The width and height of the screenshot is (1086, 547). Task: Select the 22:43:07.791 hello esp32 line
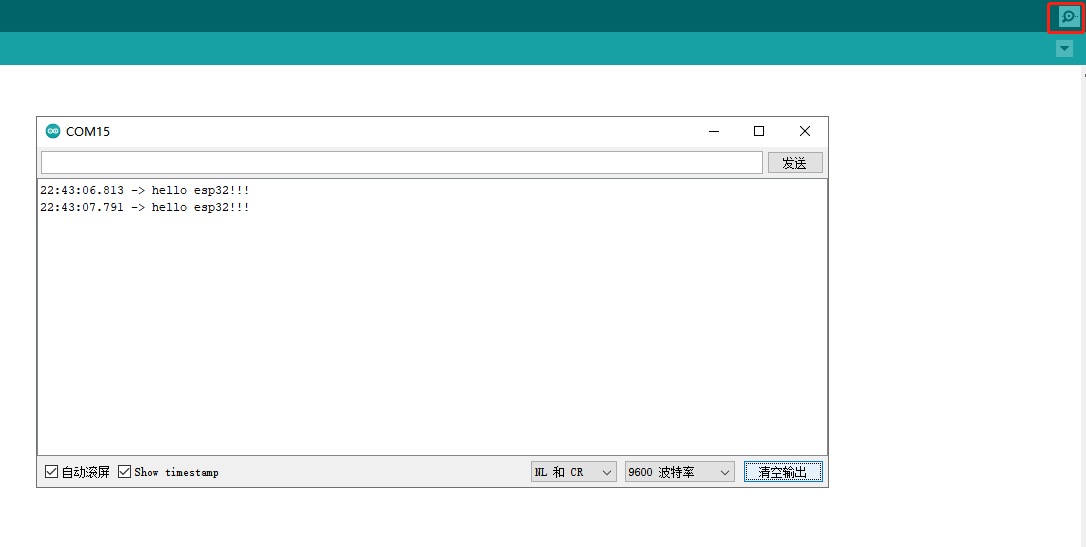[145, 207]
